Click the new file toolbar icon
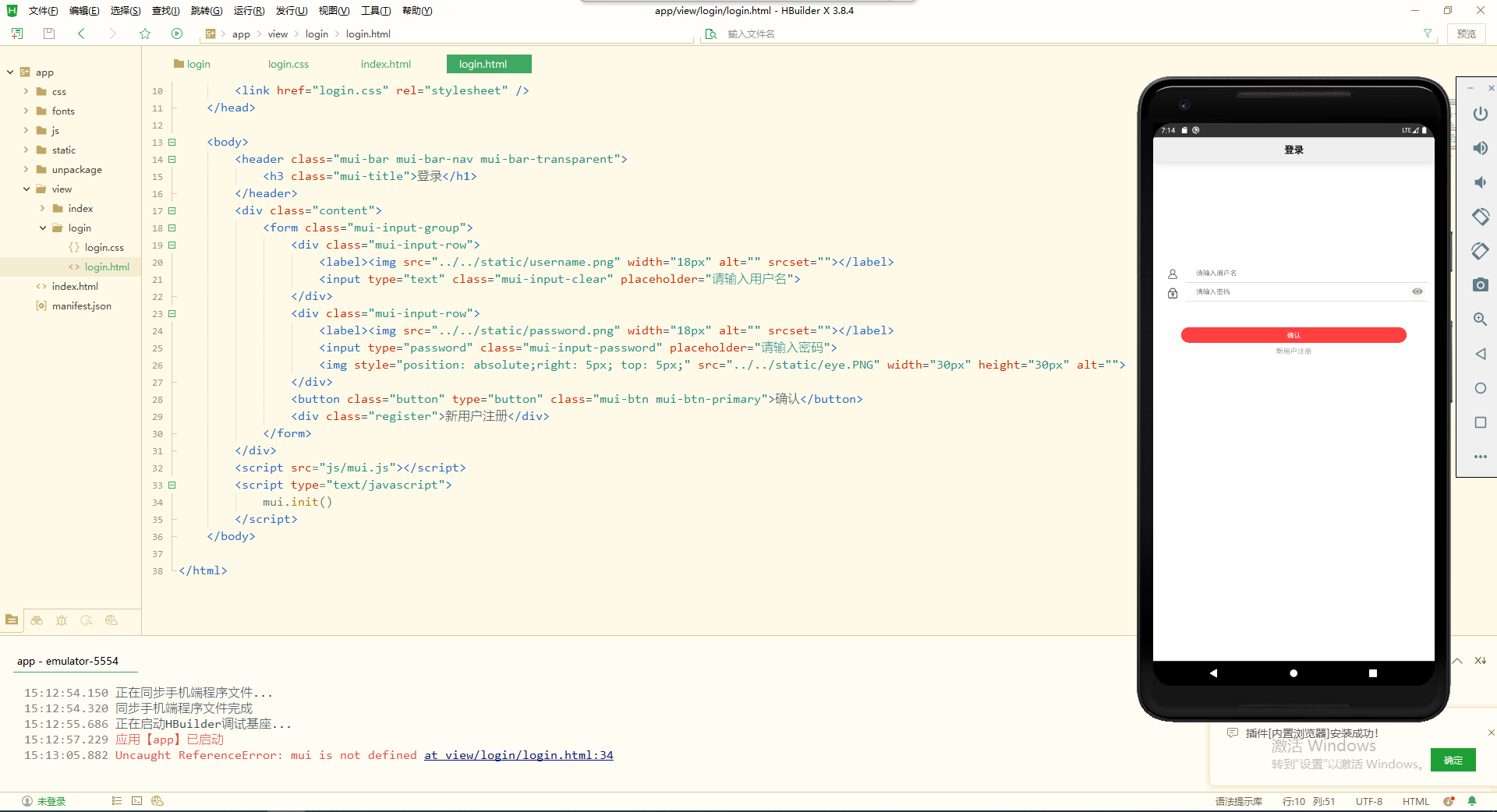This screenshot has height=812, width=1497. 17,34
